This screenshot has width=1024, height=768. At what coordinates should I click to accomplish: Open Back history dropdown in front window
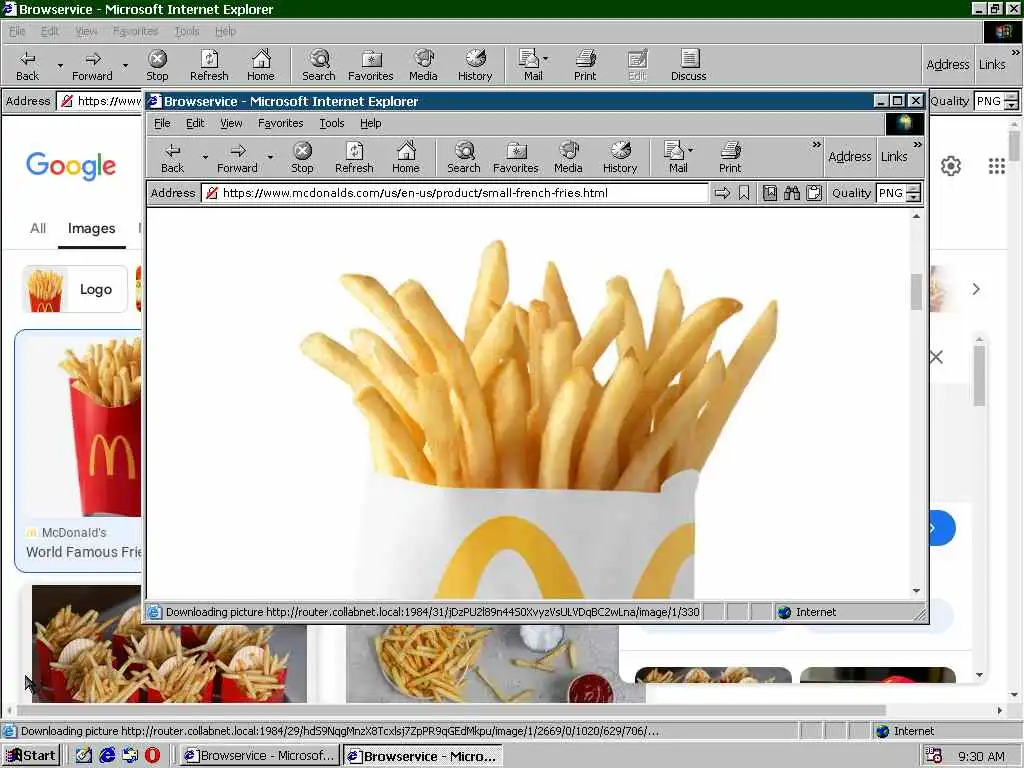click(x=205, y=157)
